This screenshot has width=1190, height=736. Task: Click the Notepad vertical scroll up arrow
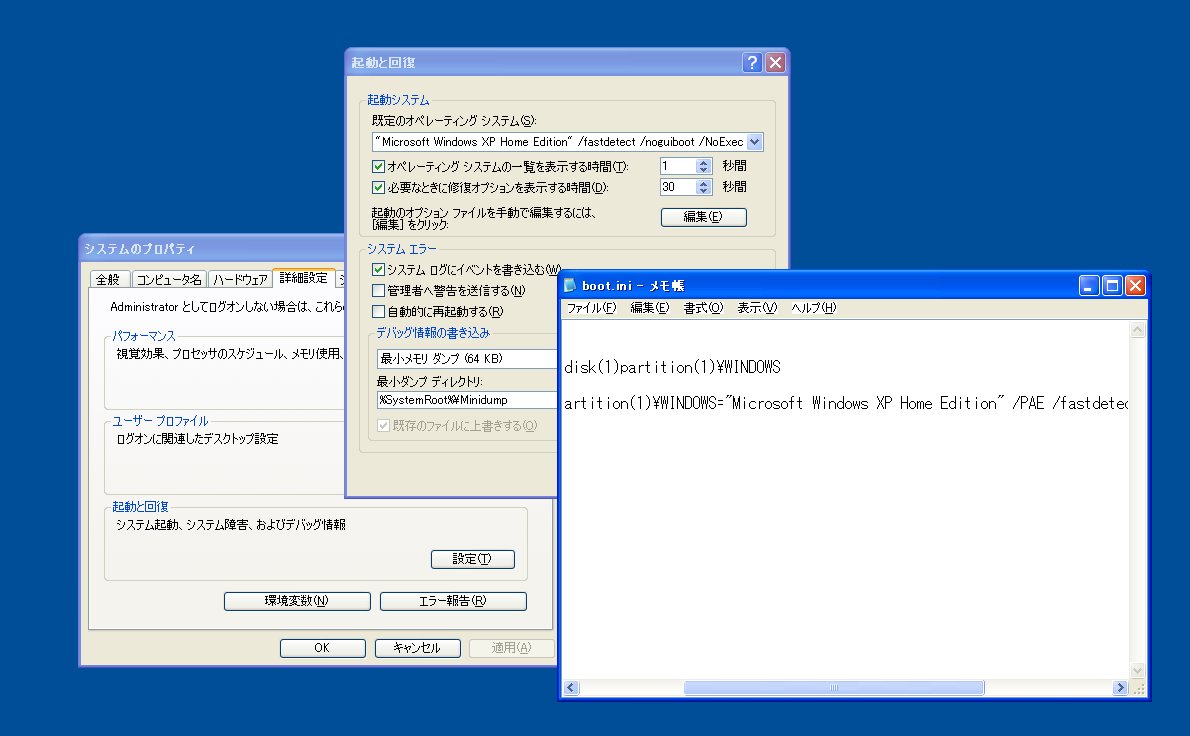(1137, 330)
